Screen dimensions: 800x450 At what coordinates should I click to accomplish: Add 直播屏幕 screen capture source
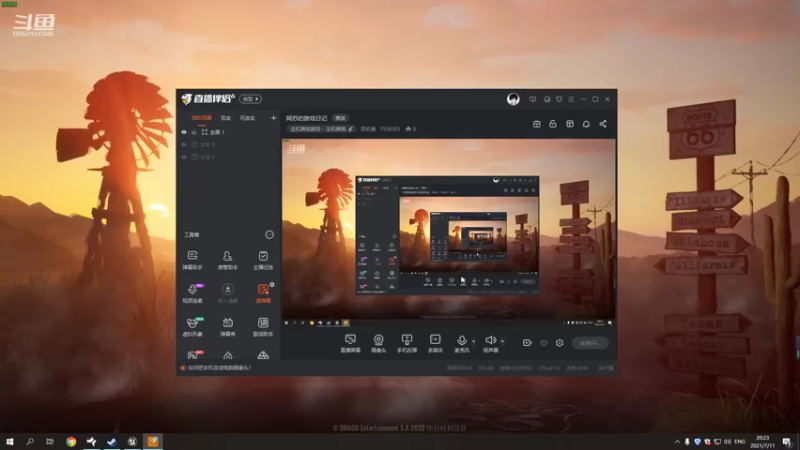click(x=351, y=343)
